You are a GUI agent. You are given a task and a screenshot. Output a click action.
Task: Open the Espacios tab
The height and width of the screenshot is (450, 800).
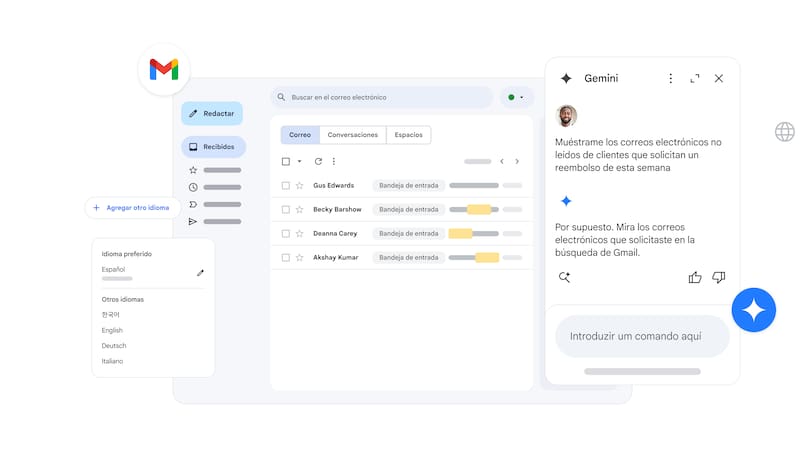pyautogui.click(x=408, y=135)
